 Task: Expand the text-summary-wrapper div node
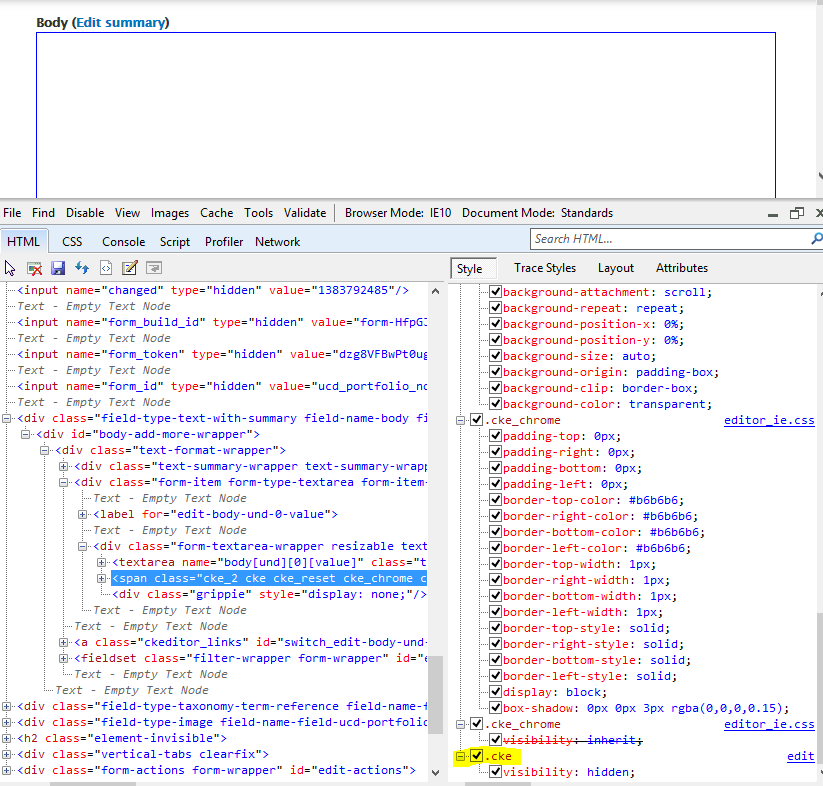(63, 466)
